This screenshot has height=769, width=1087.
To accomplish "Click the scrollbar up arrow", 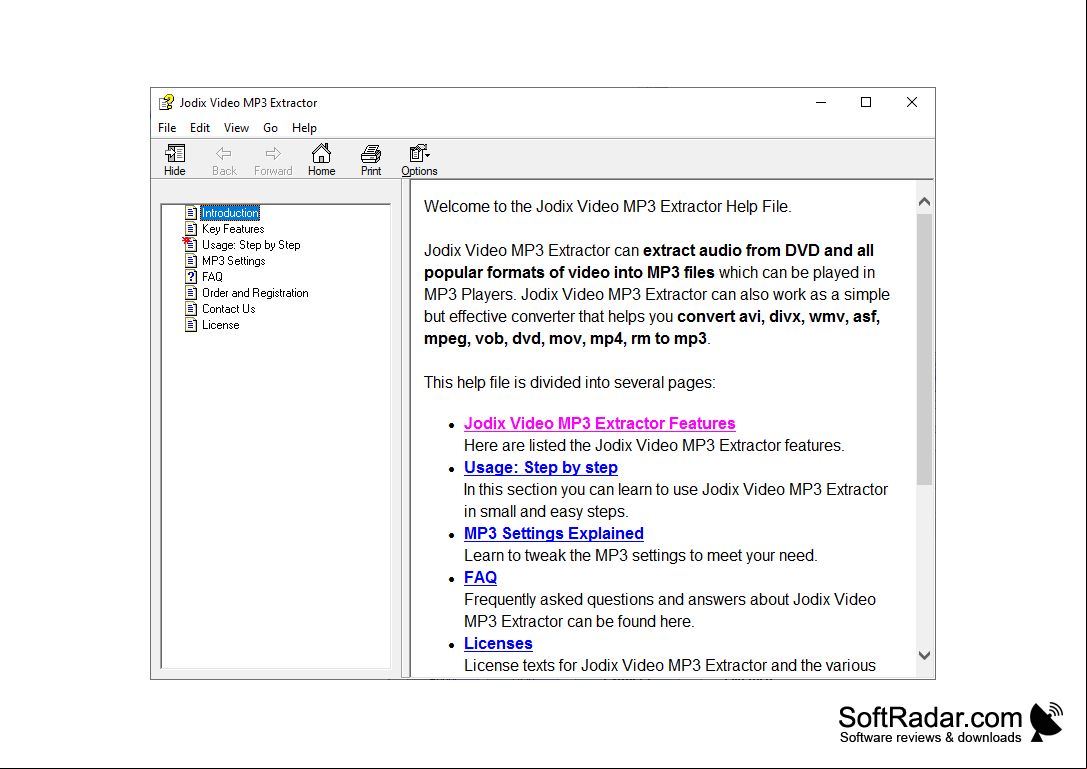I will point(924,202).
